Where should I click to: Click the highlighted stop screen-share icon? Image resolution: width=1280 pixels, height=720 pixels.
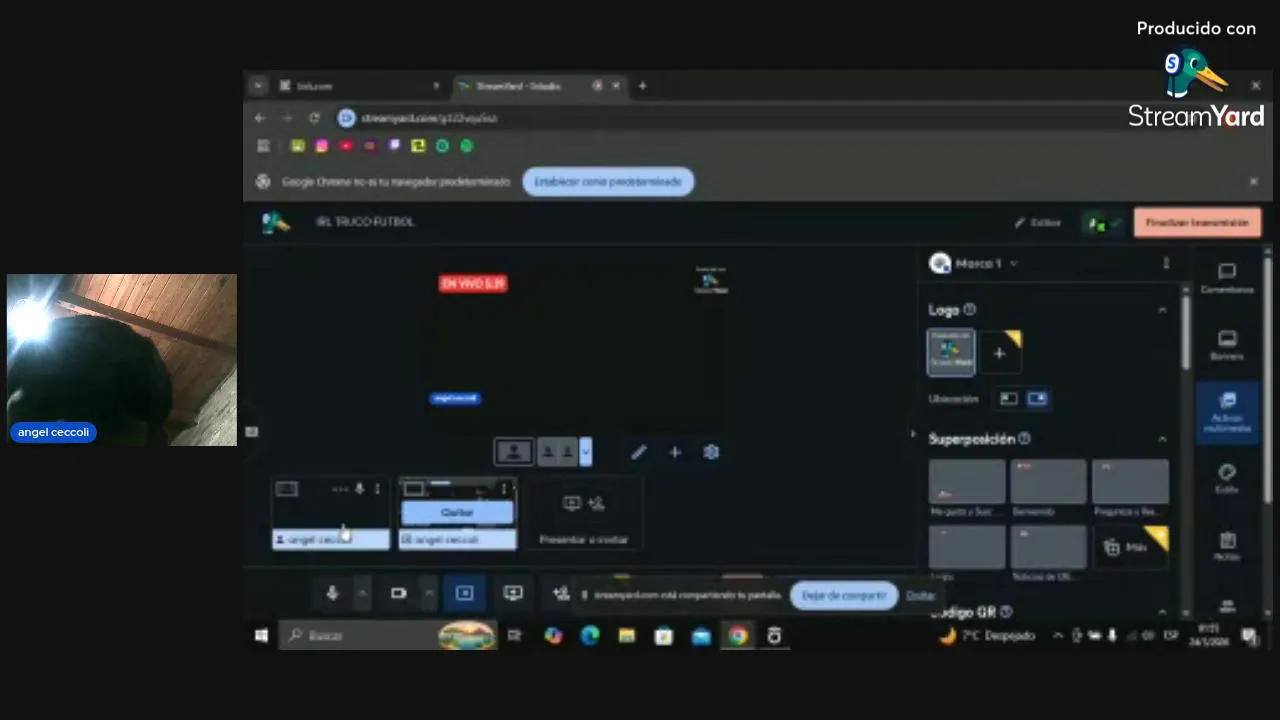point(464,594)
